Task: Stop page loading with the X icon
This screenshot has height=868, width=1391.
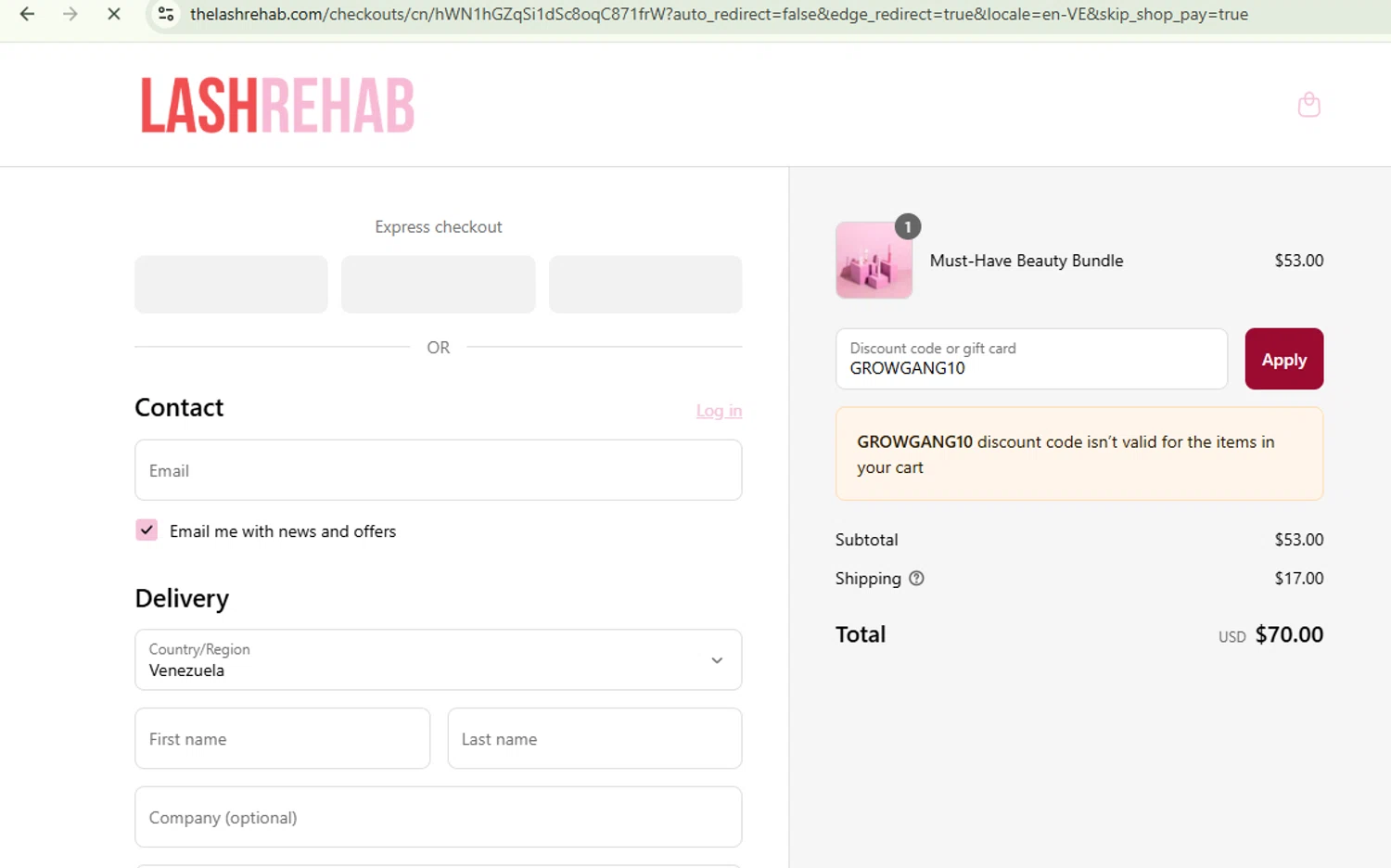Action: pyautogui.click(x=114, y=14)
